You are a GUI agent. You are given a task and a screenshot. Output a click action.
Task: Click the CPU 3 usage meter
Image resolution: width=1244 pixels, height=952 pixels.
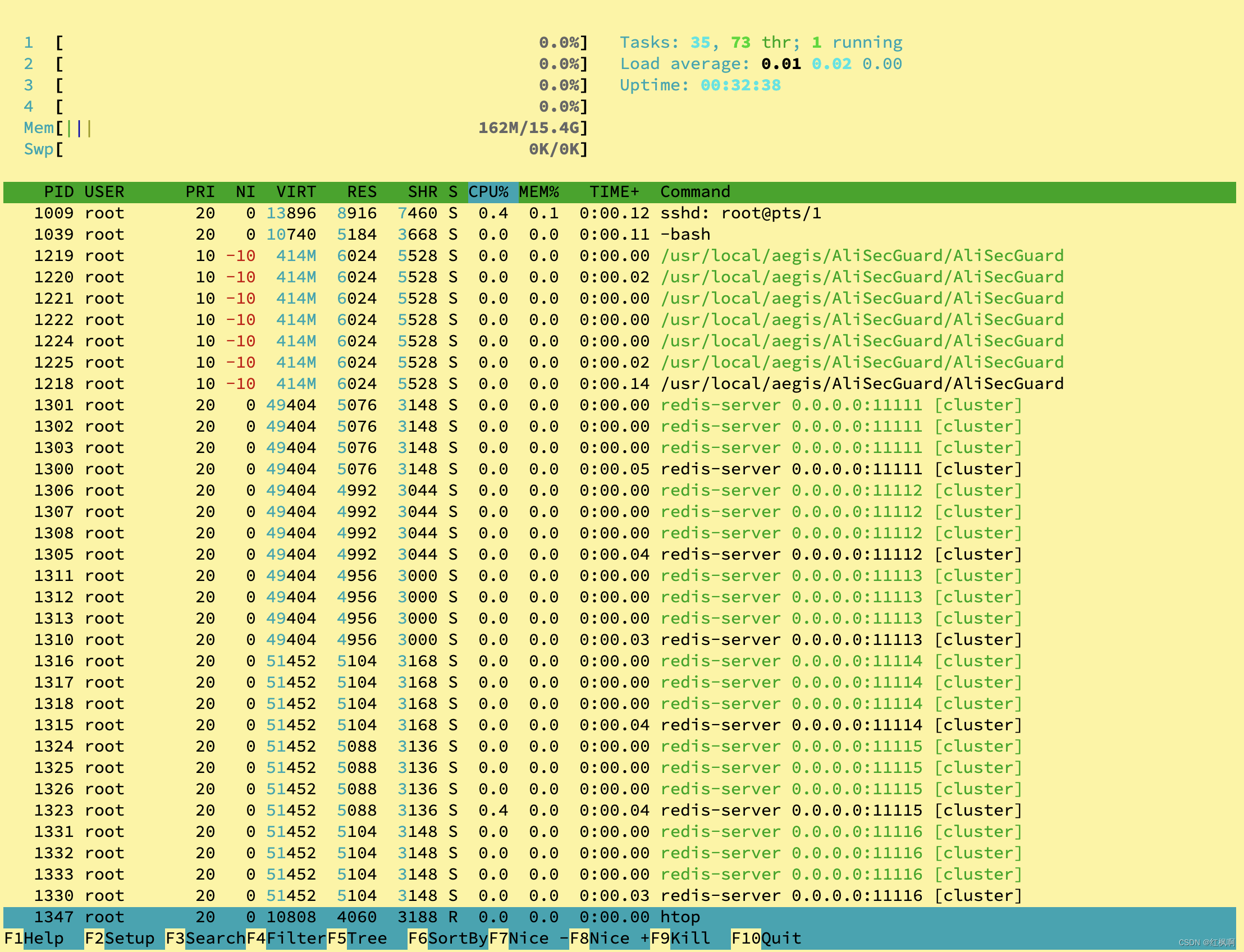click(x=305, y=85)
